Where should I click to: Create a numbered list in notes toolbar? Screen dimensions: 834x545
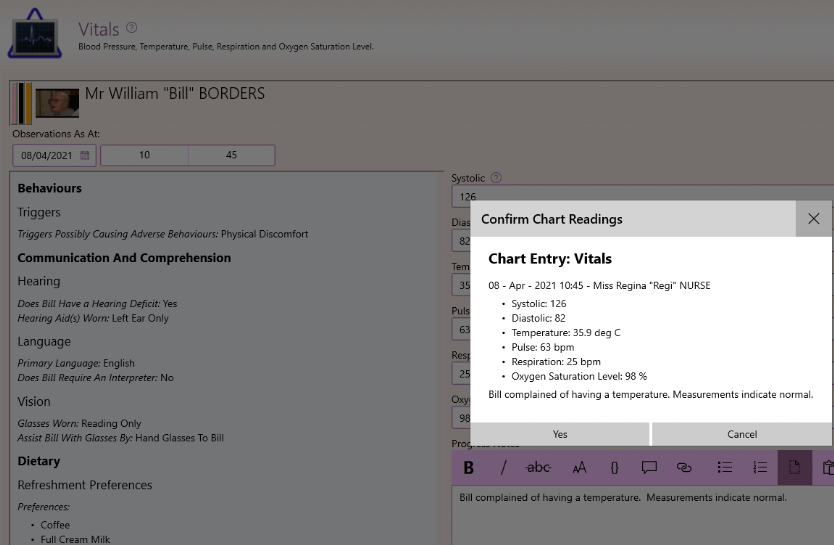pyautogui.click(x=760, y=467)
